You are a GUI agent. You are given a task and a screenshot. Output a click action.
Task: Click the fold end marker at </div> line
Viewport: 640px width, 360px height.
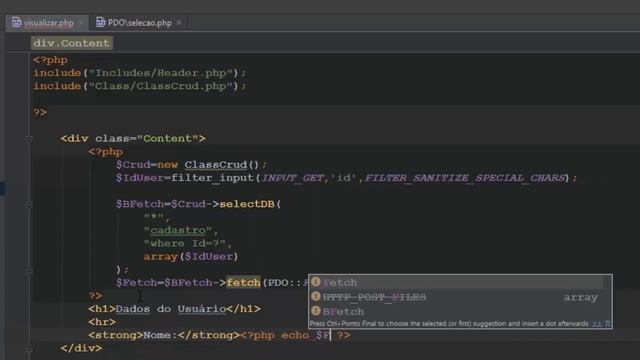pos(29,349)
